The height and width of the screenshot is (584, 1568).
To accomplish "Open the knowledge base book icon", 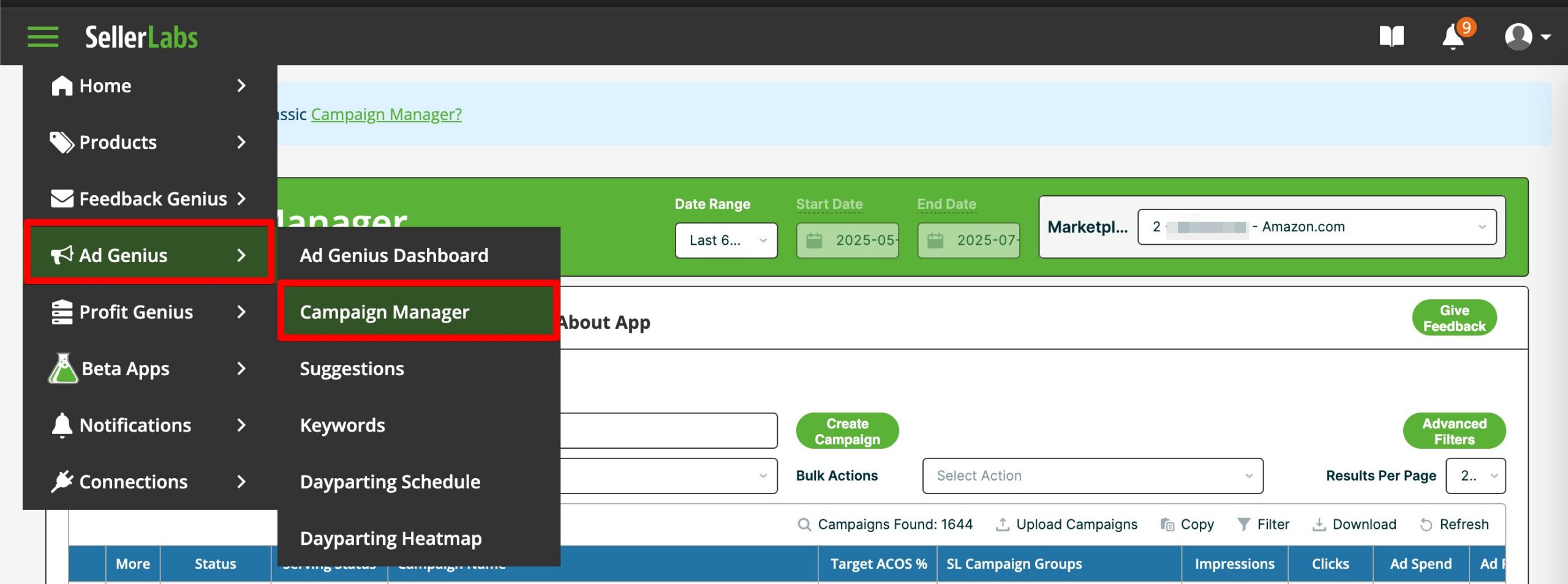I will [x=1392, y=37].
